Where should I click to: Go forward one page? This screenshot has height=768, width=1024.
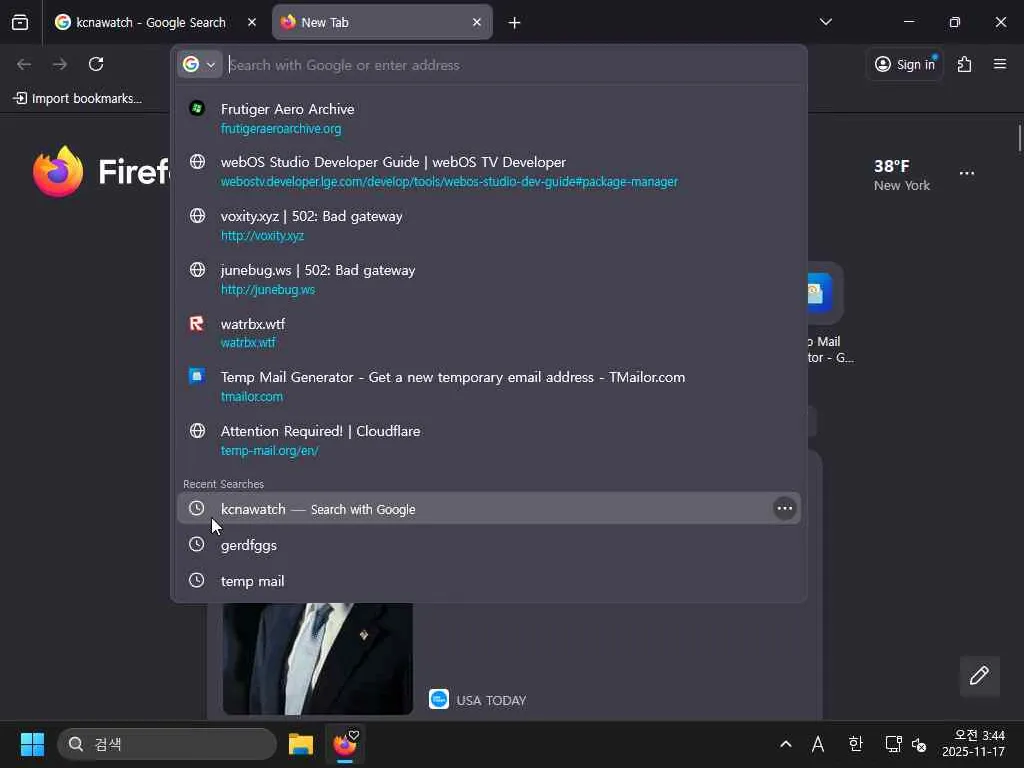pos(60,64)
